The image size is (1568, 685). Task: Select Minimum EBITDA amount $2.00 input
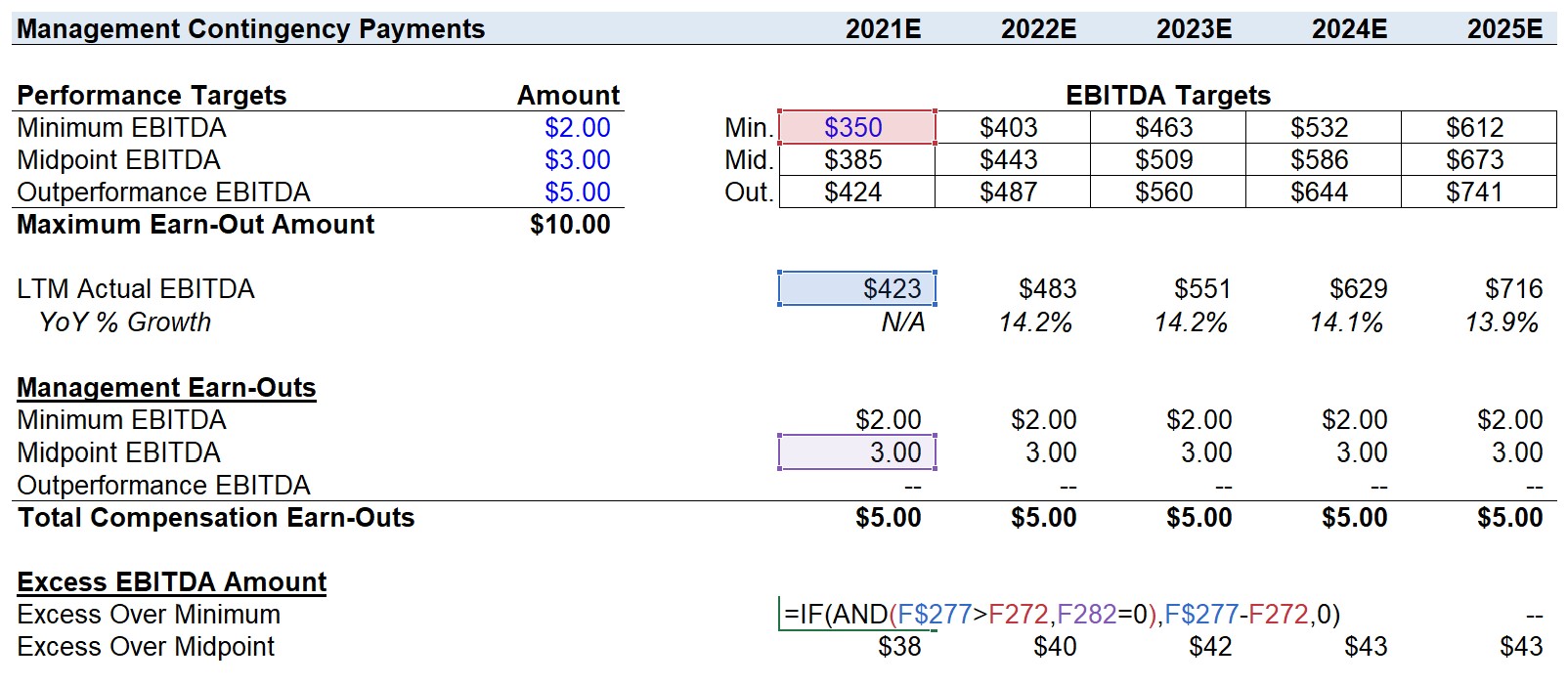click(x=577, y=127)
